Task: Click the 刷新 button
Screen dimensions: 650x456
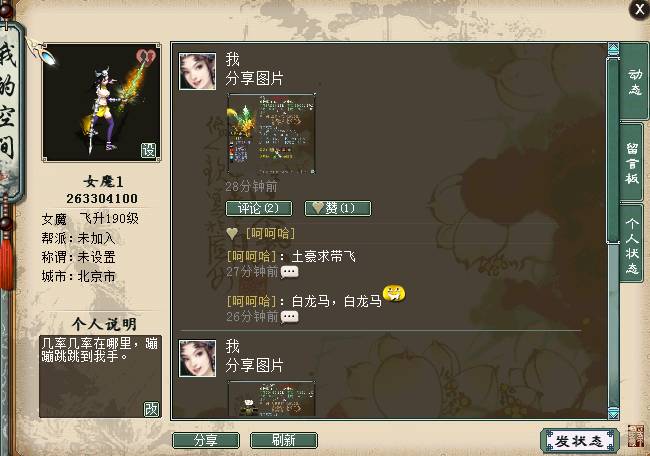Action: pos(284,440)
